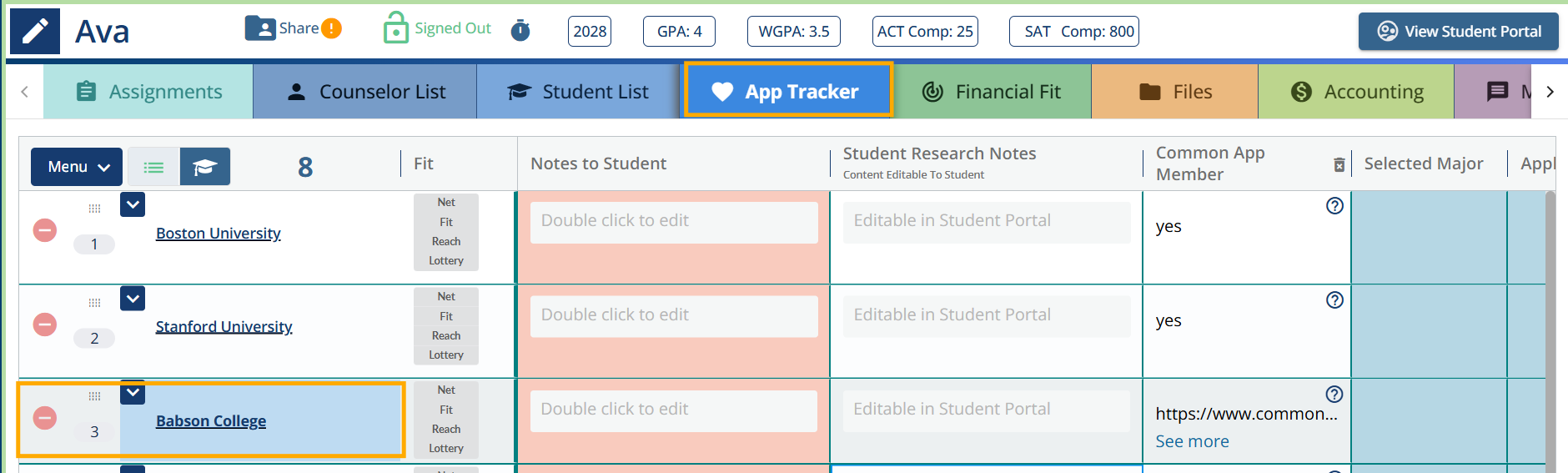Click help icon in Stanford University row
The image size is (1568, 473).
[1334, 300]
